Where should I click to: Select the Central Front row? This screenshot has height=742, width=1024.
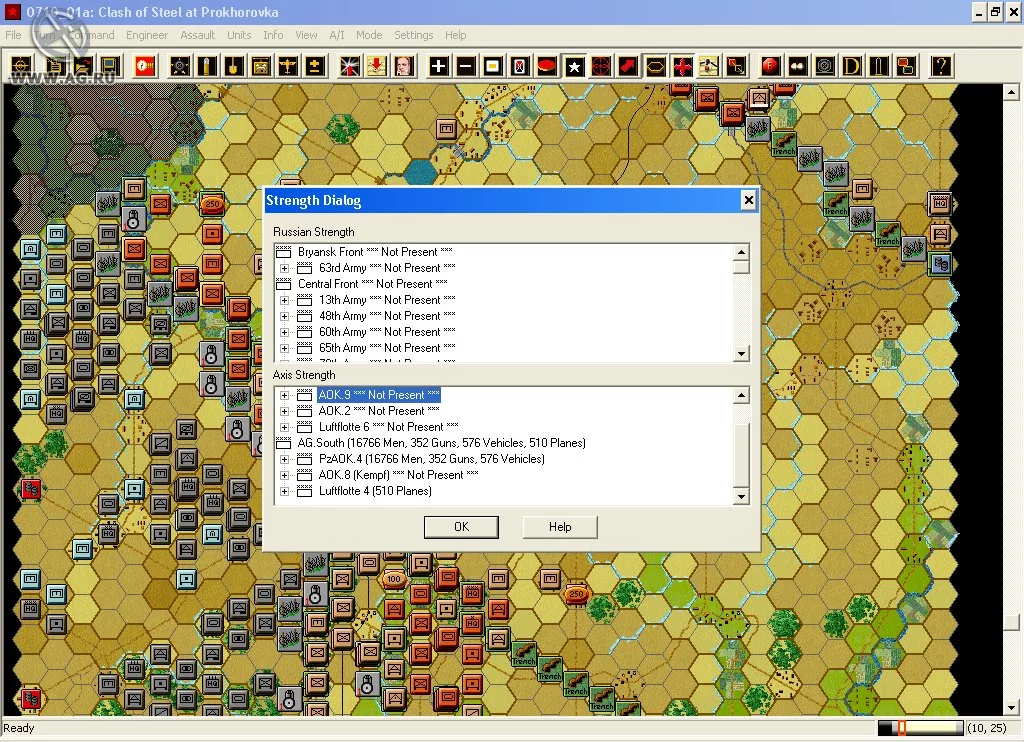(372, 284)
